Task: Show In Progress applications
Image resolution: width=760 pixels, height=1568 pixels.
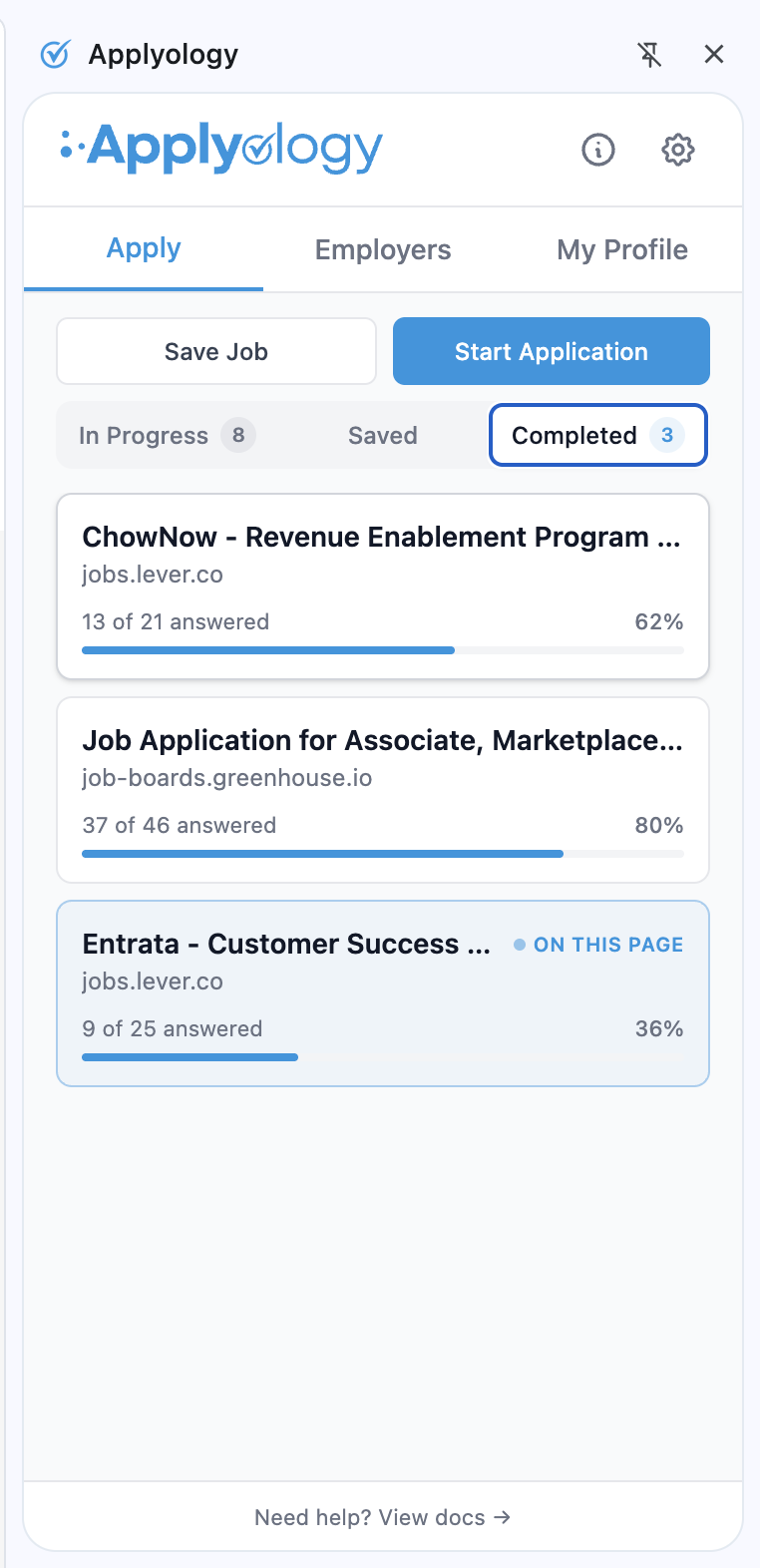Action: pos(167,436)
